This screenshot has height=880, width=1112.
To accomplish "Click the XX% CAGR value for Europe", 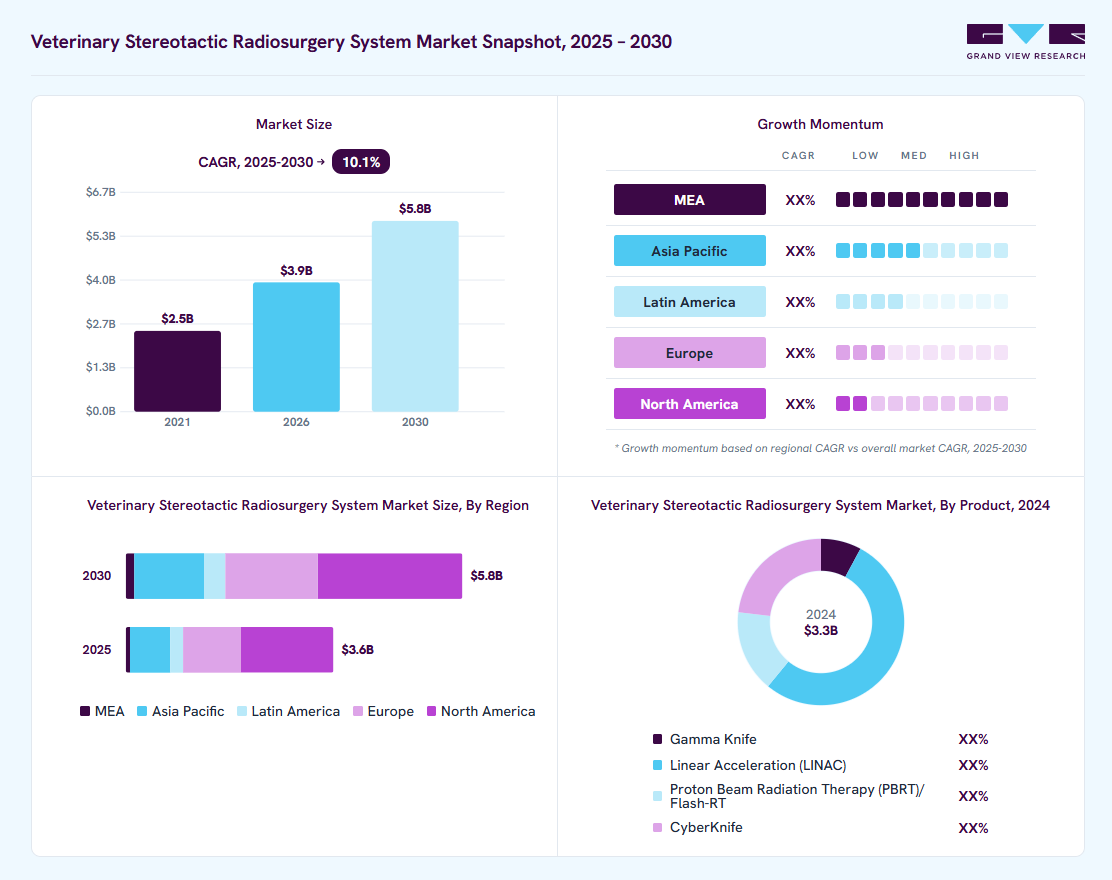I will [x=800, y=353].
